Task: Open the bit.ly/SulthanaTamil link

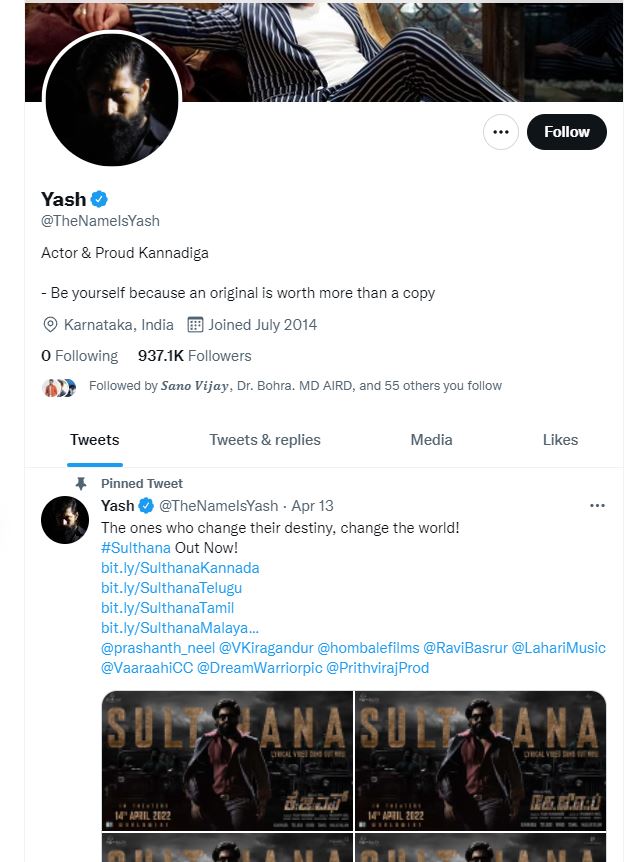Action: coord(167,608)
